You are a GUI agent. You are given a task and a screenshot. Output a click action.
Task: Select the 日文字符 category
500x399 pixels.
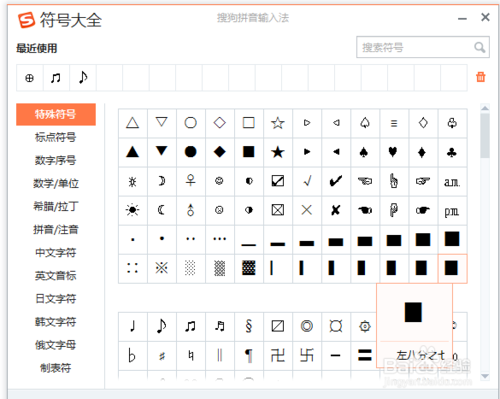pyautogui.click(x=56, y=299)
